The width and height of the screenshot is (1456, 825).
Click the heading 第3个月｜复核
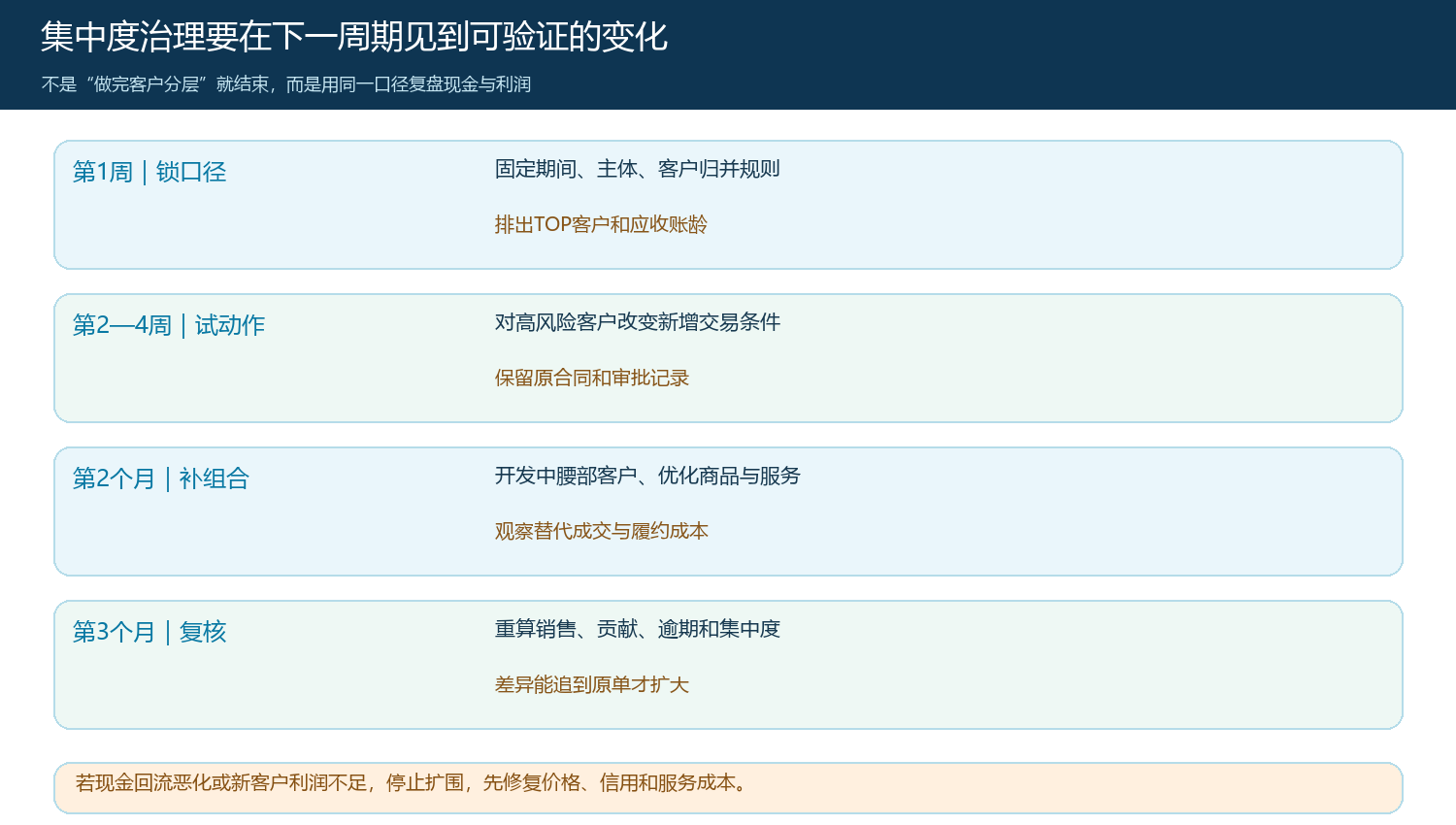point(149,632)
